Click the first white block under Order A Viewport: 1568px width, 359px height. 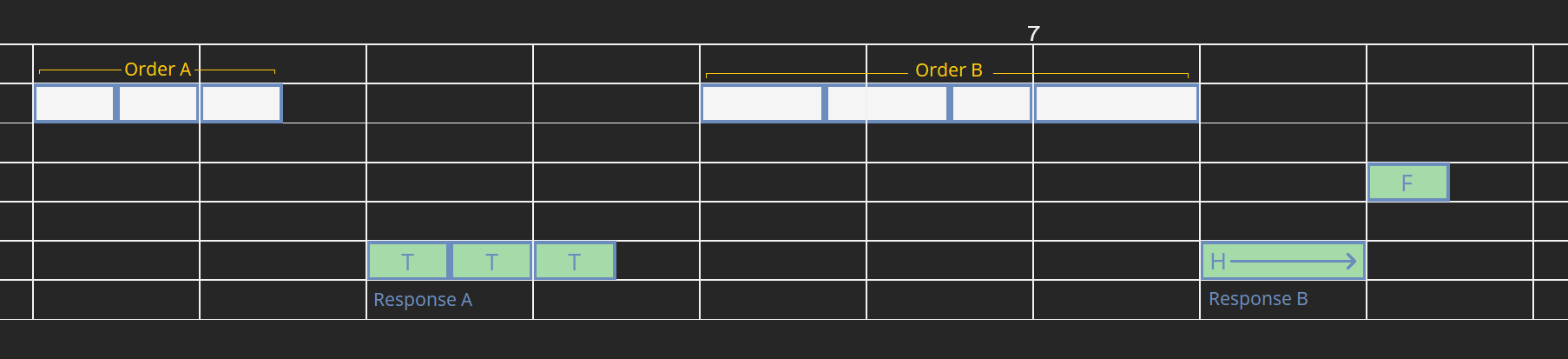point(75,103)
